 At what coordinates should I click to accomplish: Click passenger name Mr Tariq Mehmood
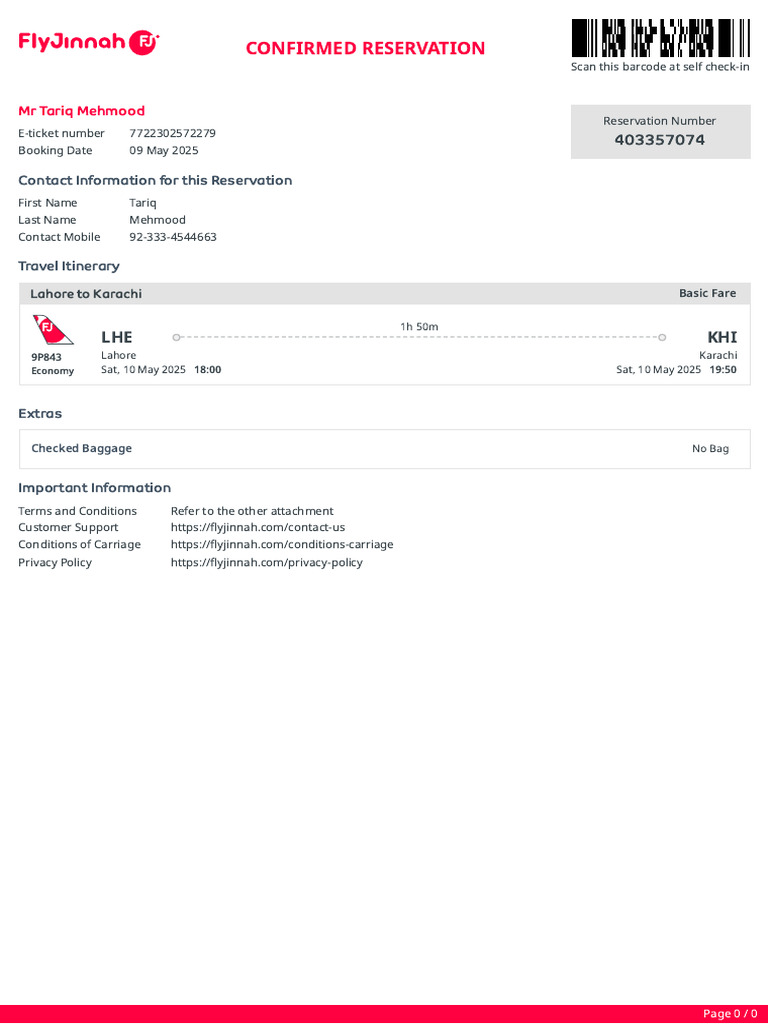tap(81, 111)
